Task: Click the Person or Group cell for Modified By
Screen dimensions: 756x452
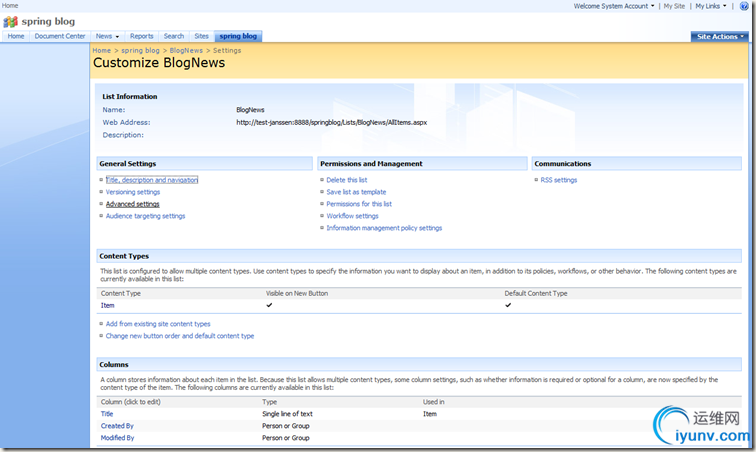Action: click(x=286, y=438)
